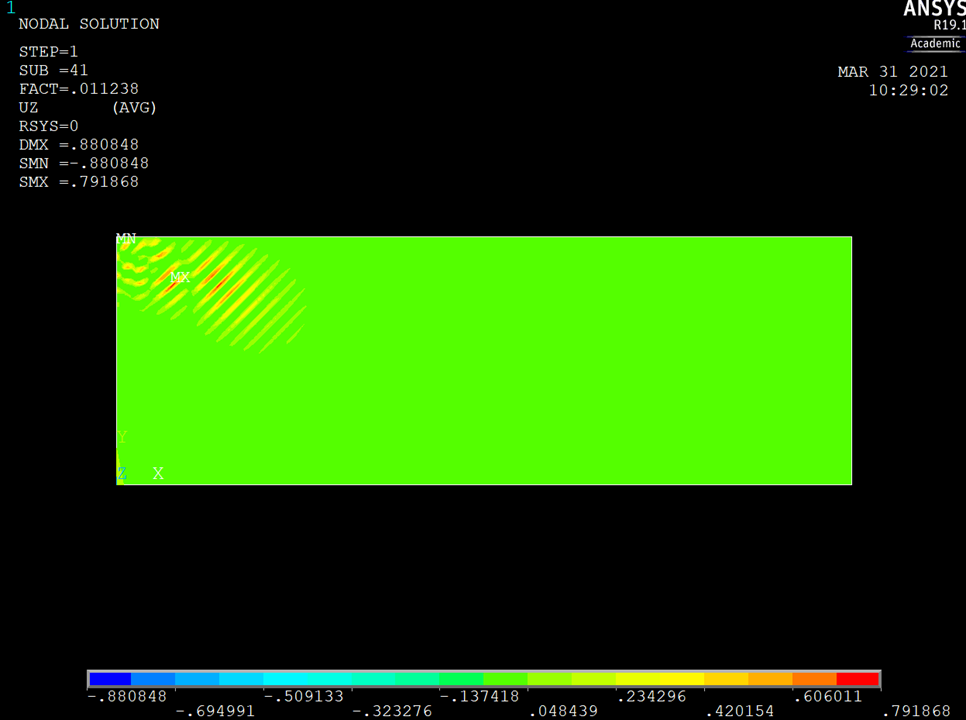Click the orange legend color band
966x720 pixels.
[814, 679]
